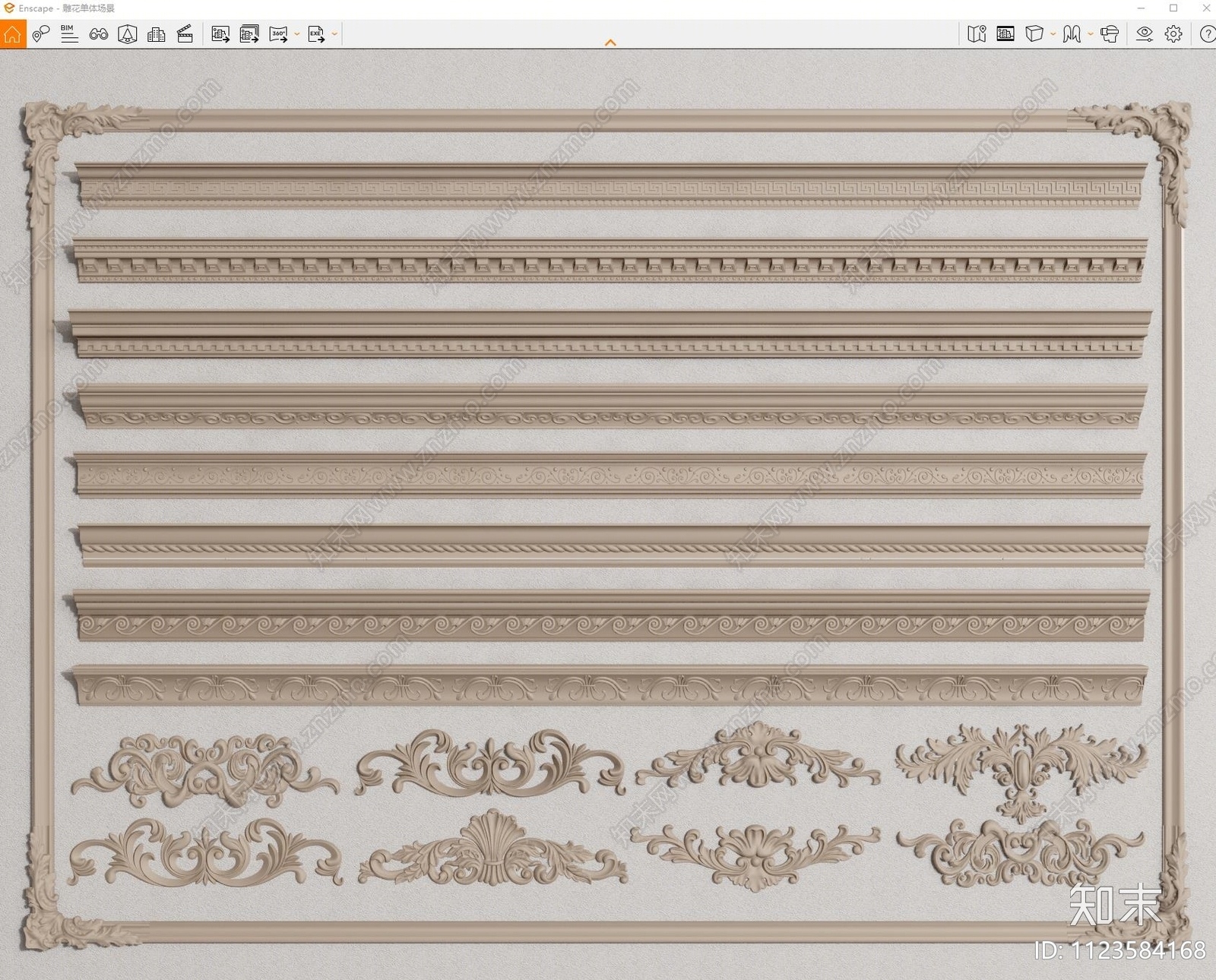Toggle the safe frame perspective icon
The width and height of the screenshot is (1216, 980).
click(127, 34)
